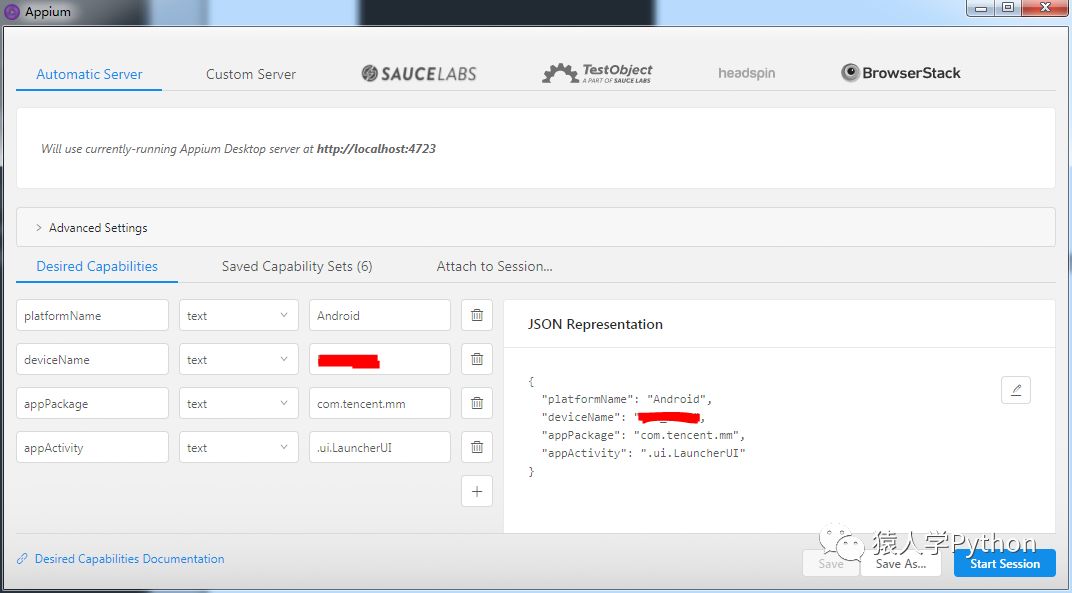Click the JSON Representation heading
Viewport: 1072px width, 593px height.
point(595,324)
